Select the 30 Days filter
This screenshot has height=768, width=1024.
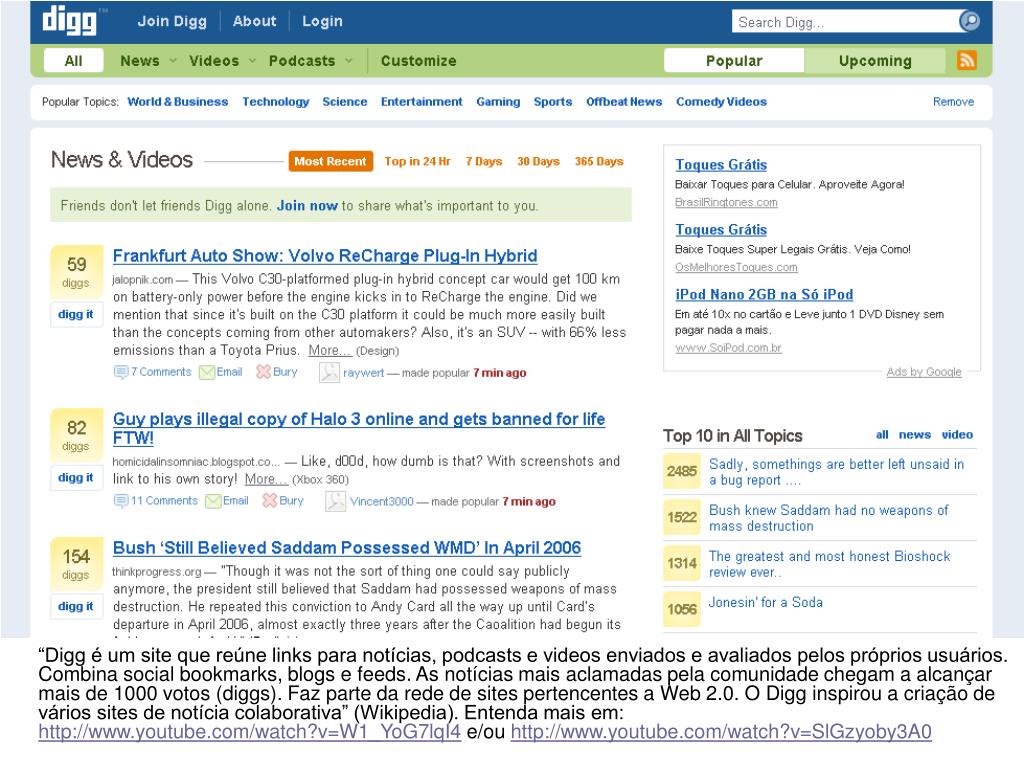pos(538,161)
